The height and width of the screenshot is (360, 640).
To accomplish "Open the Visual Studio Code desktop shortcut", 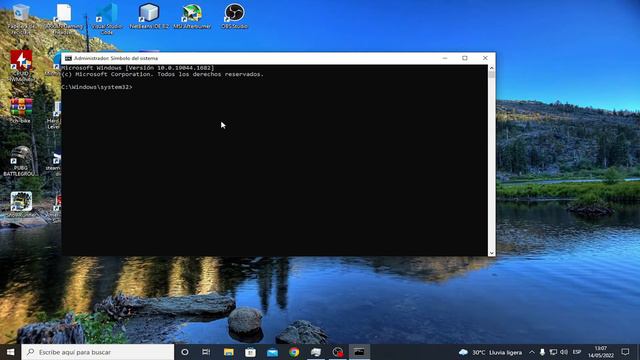I will point(107,18).
